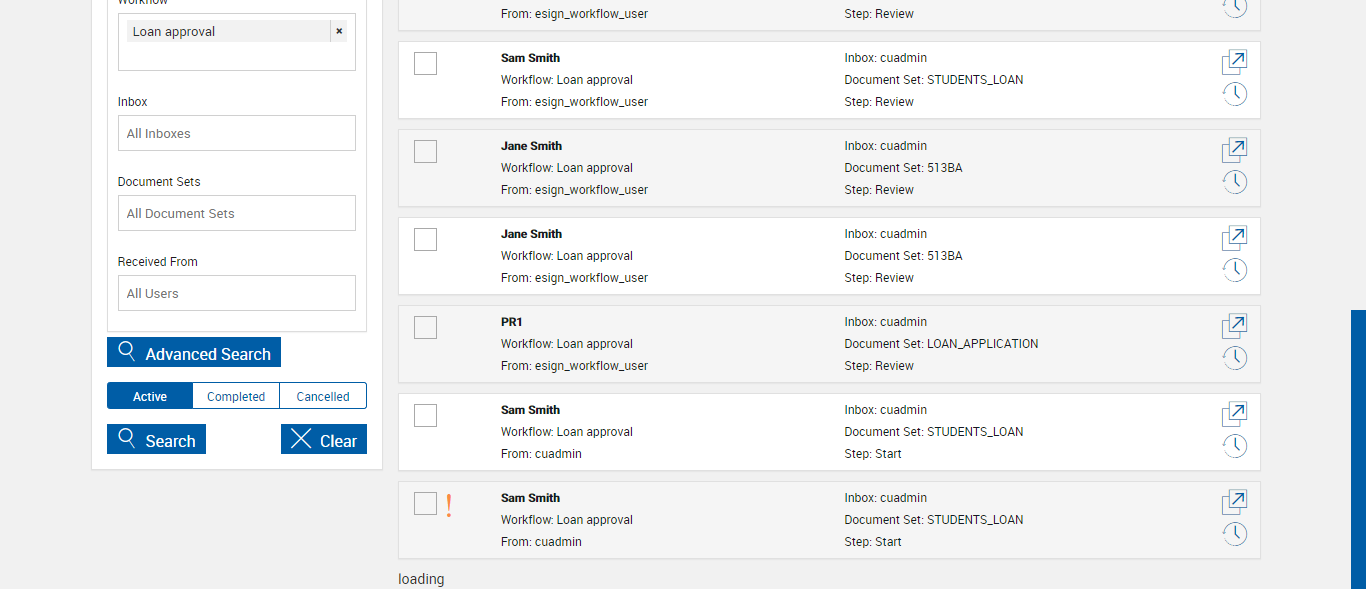
Task: Open Sam Smith Review step item
Action: pos(1234,62)
